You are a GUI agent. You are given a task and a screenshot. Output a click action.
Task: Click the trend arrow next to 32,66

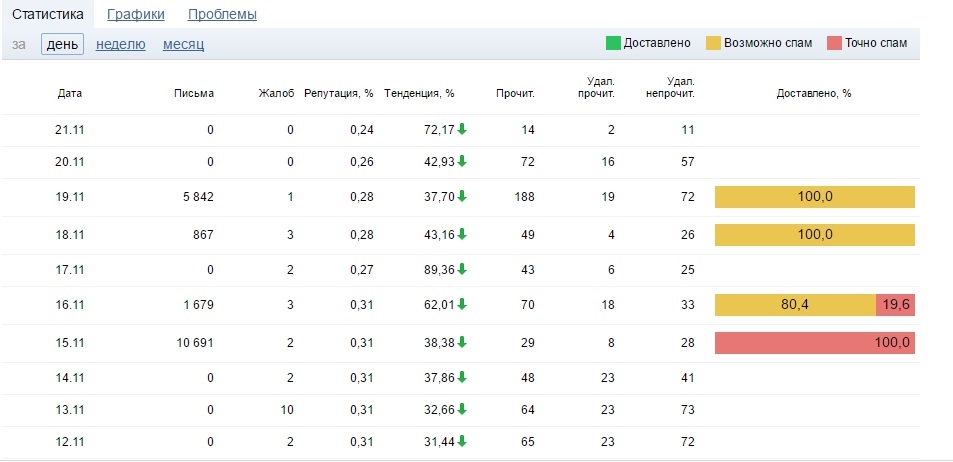tap(462, 409)
